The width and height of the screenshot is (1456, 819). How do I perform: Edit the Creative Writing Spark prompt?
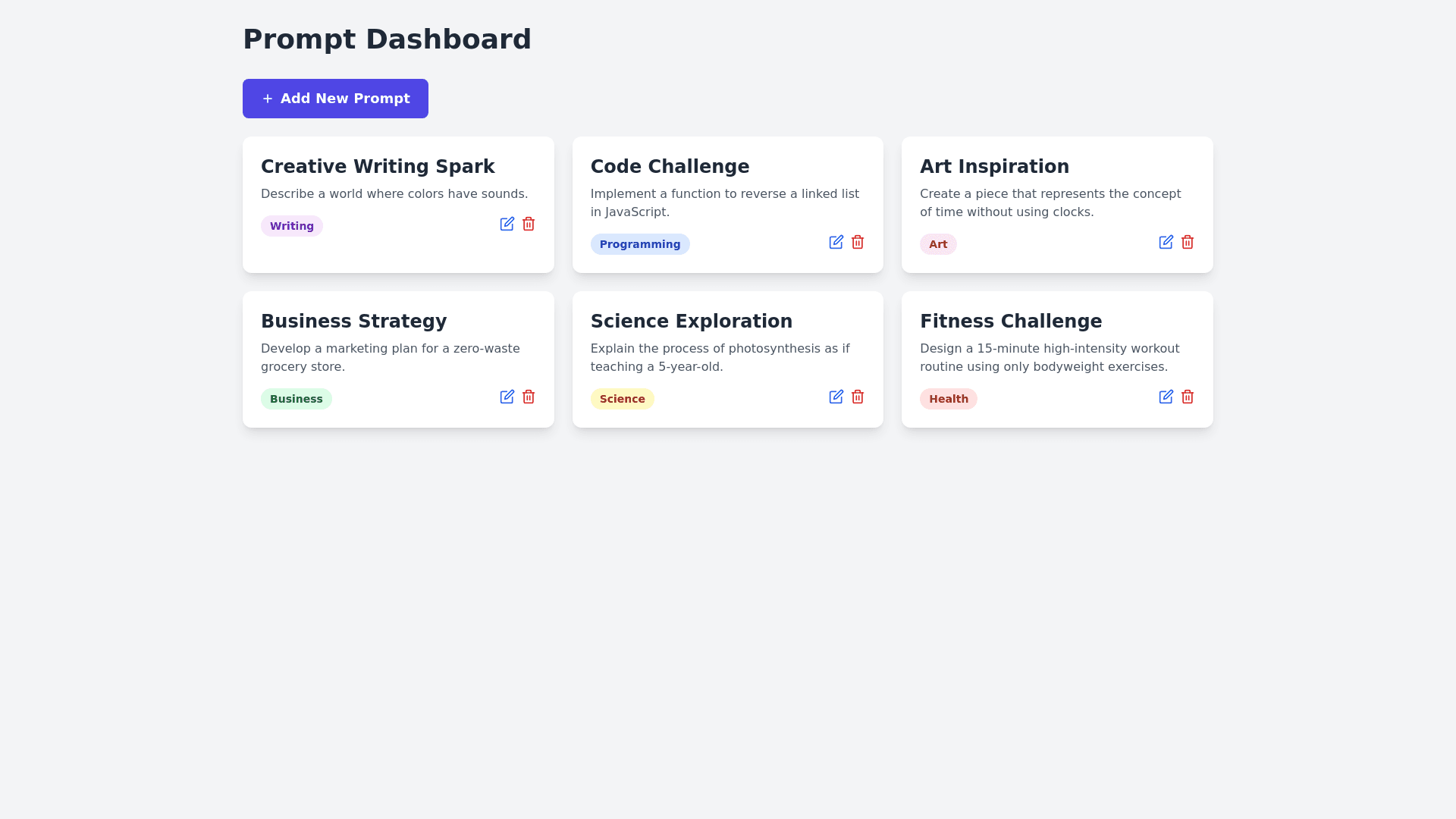(x=507, y=224)
